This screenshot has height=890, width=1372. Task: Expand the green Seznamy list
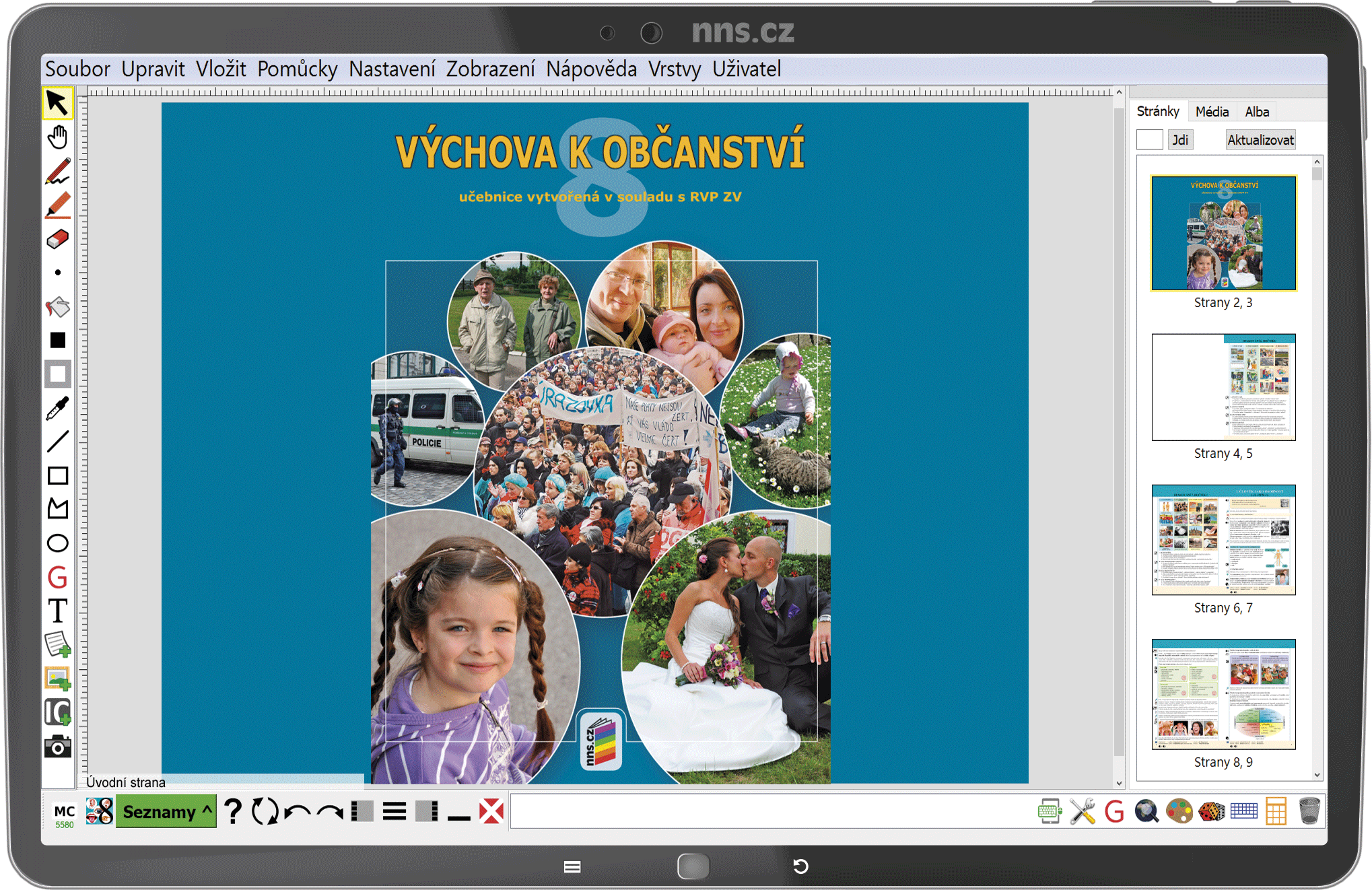(166, 811)
